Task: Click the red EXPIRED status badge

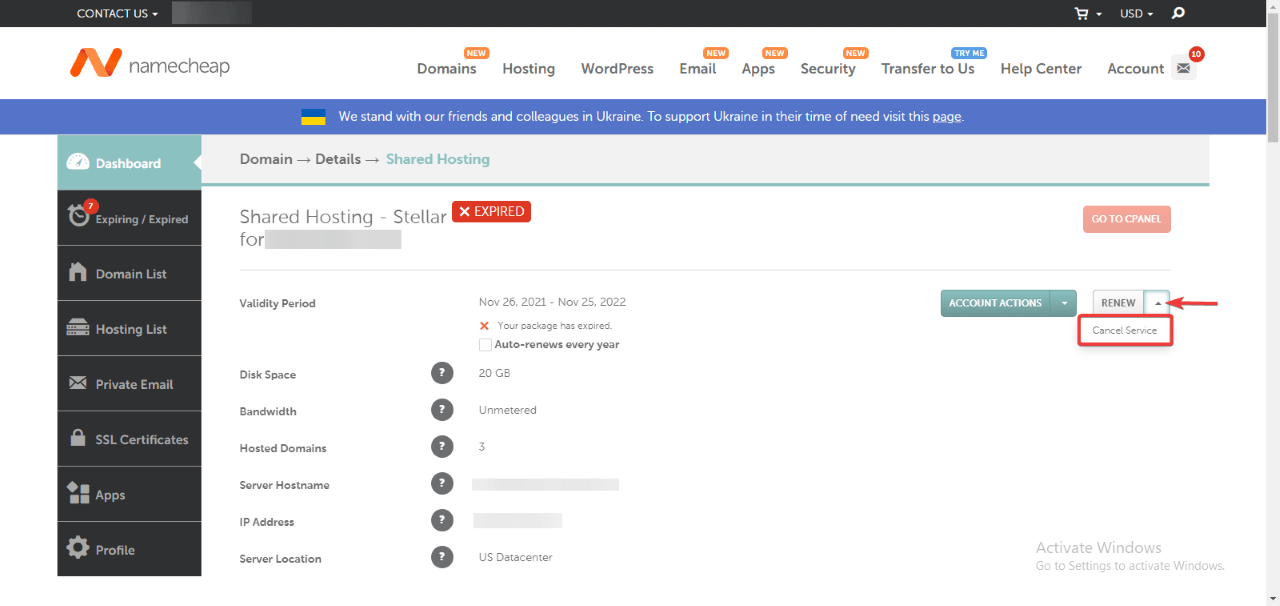Action: pos(491,211)
